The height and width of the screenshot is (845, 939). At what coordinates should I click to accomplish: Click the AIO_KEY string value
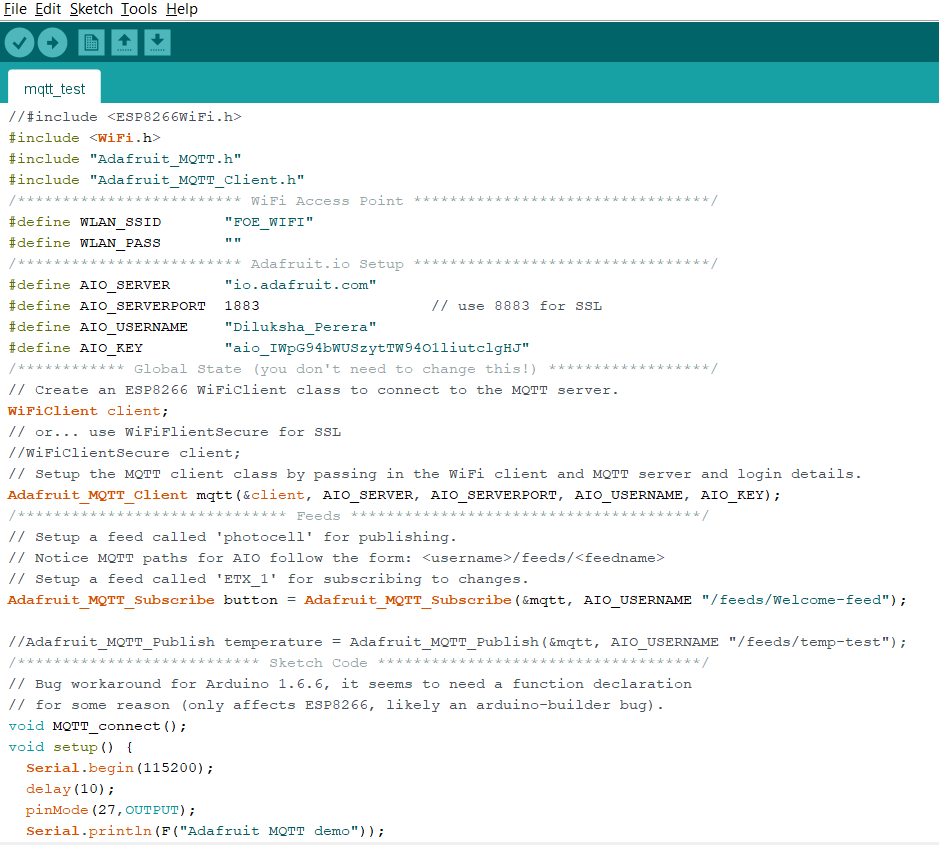click(x=377, y=347)
